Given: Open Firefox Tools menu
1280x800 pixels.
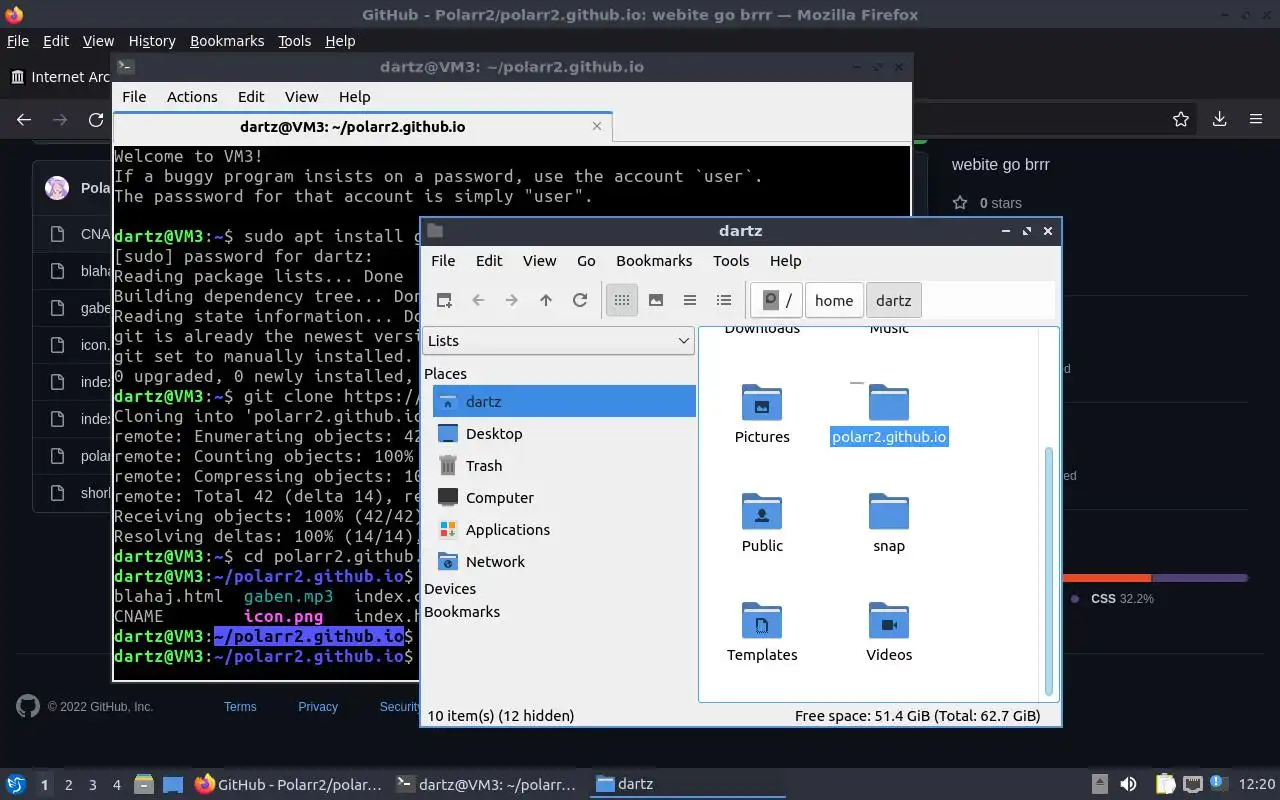Looking at the screenshot, I should [x=294, y=41].
